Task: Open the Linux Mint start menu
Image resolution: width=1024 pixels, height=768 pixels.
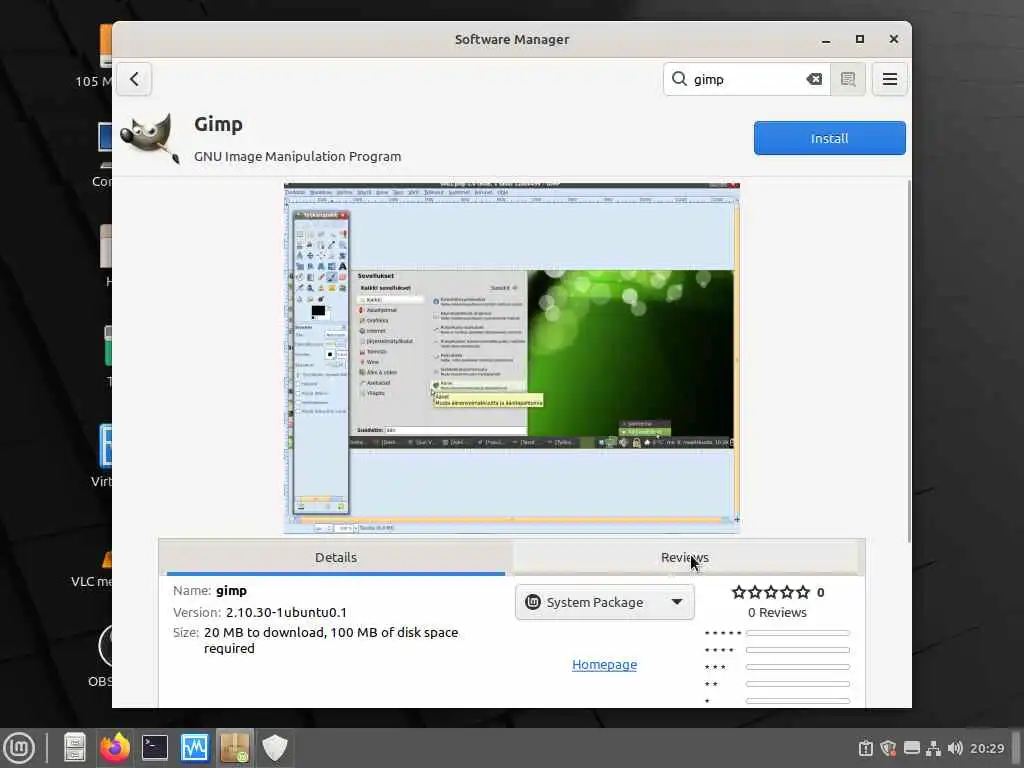Action: point(19,747)
